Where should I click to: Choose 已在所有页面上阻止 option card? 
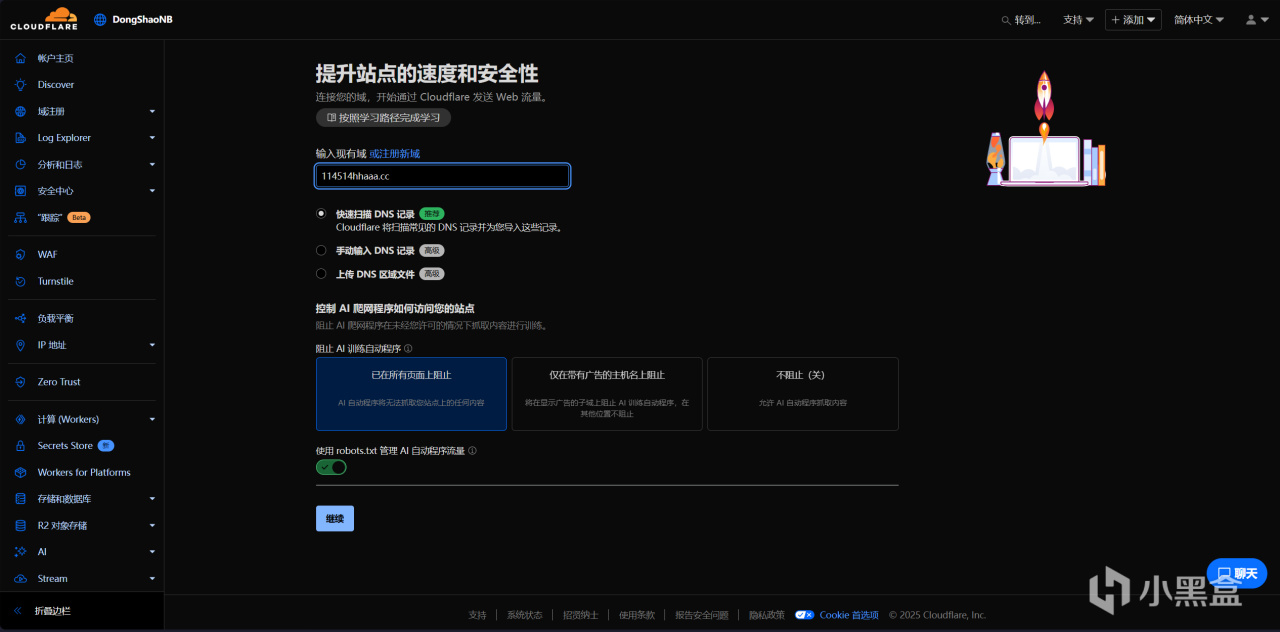pos(411,394)
